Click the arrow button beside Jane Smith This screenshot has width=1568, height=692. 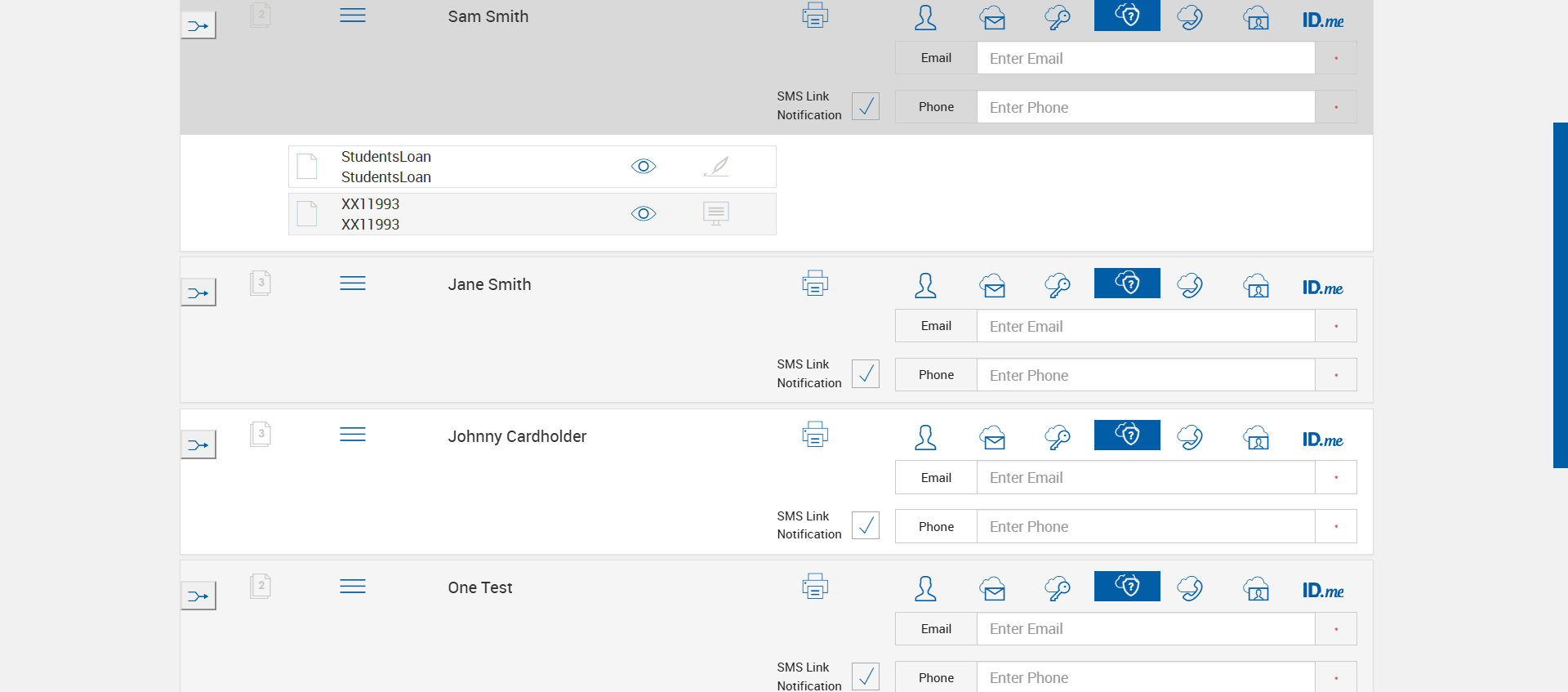(x=198, y=292)
